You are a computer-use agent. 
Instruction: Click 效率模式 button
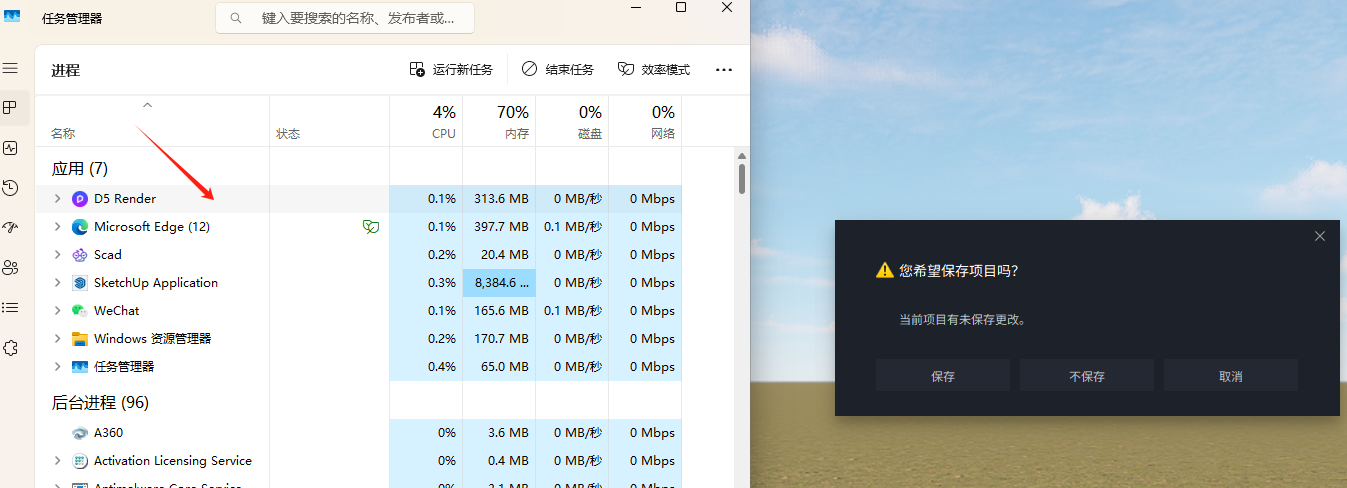tap(654, 69)
